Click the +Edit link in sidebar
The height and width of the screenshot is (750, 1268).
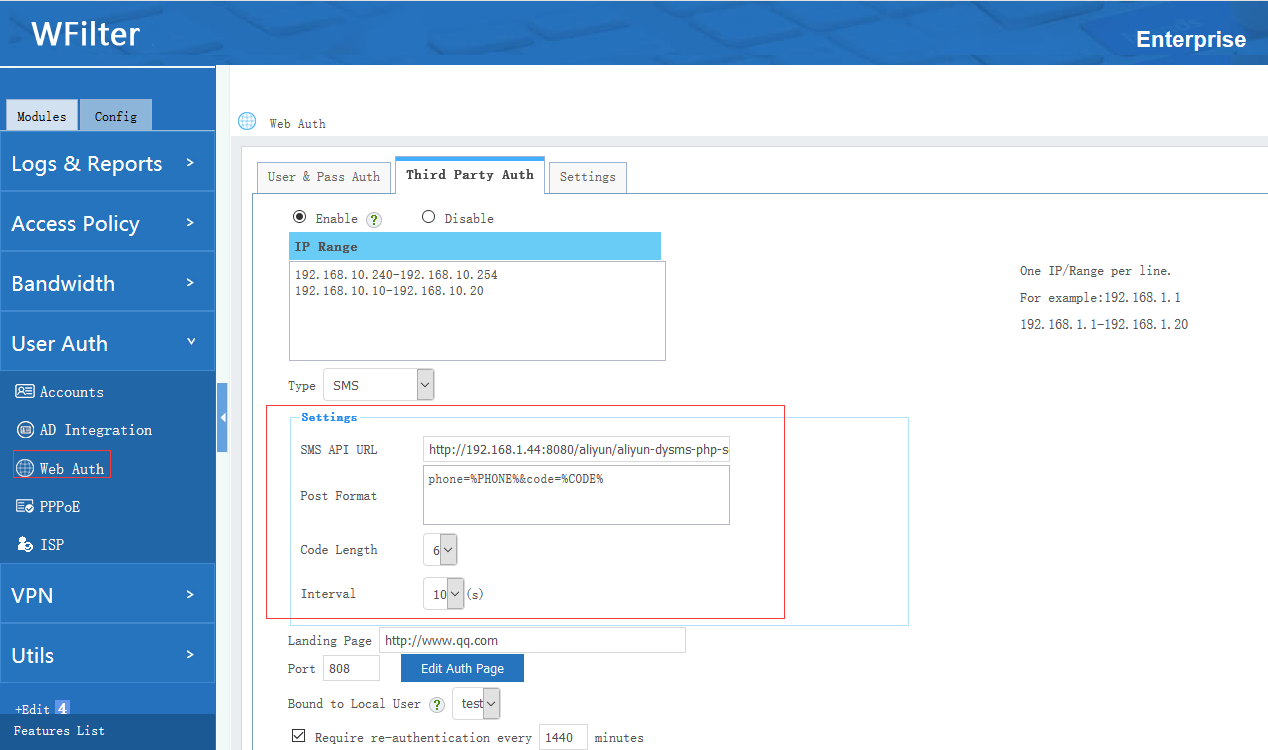32,709
